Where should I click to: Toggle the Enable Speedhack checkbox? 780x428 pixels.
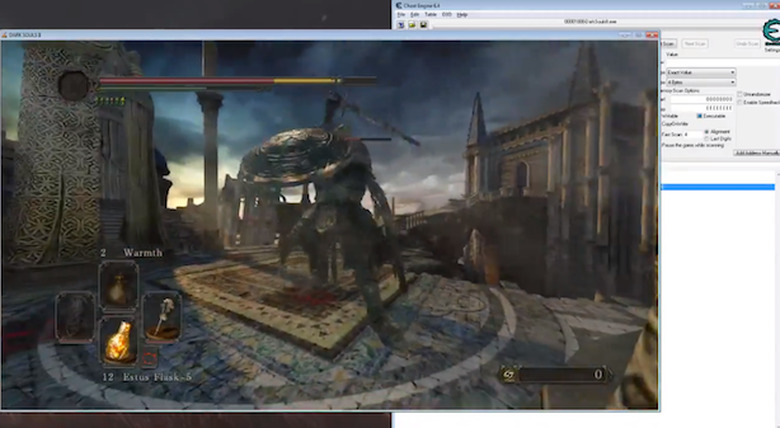pyautogui.click(x=739, y=102)
